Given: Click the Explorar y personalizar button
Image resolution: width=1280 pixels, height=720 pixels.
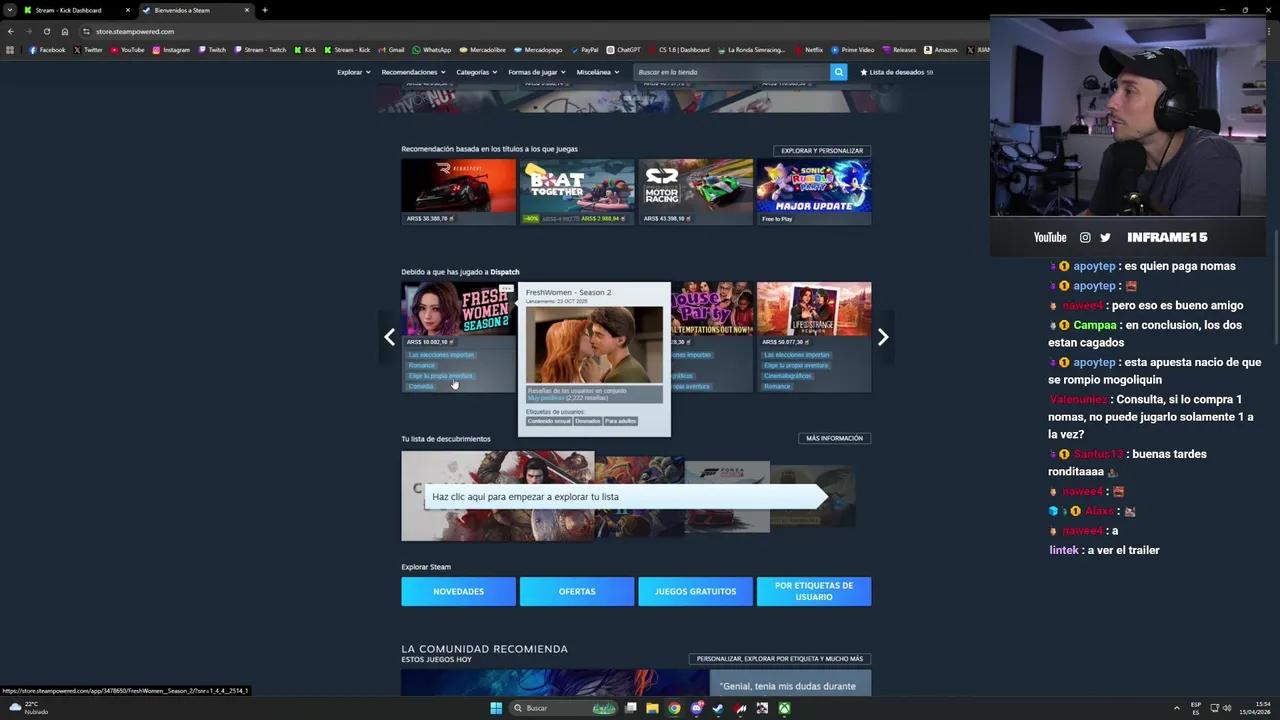Looking at the screenshot, I should 822,150.
